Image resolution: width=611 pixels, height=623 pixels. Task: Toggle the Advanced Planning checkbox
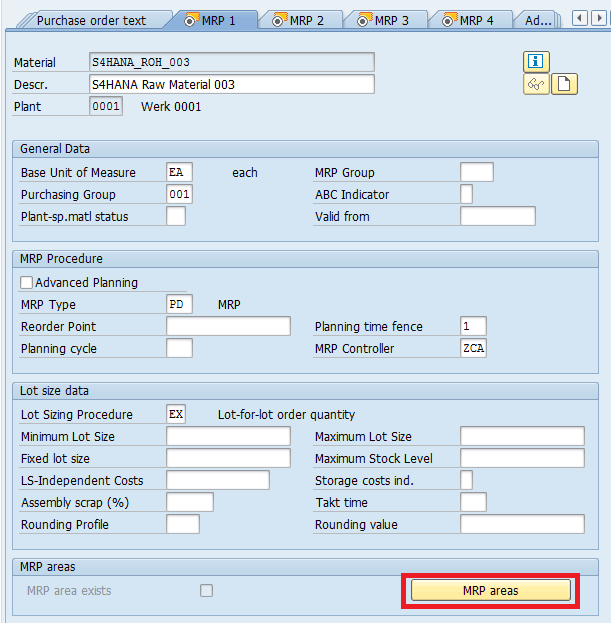[x=26, y=282]
